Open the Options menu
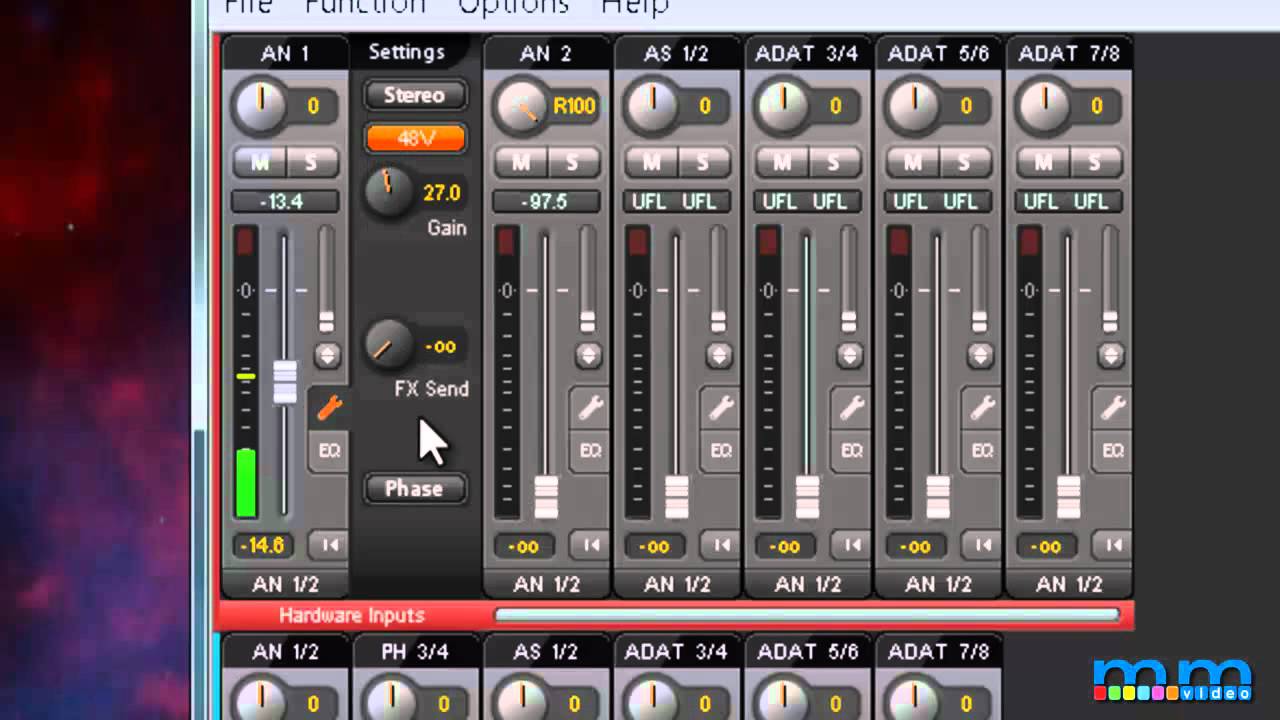The height and width of the screenshot is (720, 1280). (514, 6)
